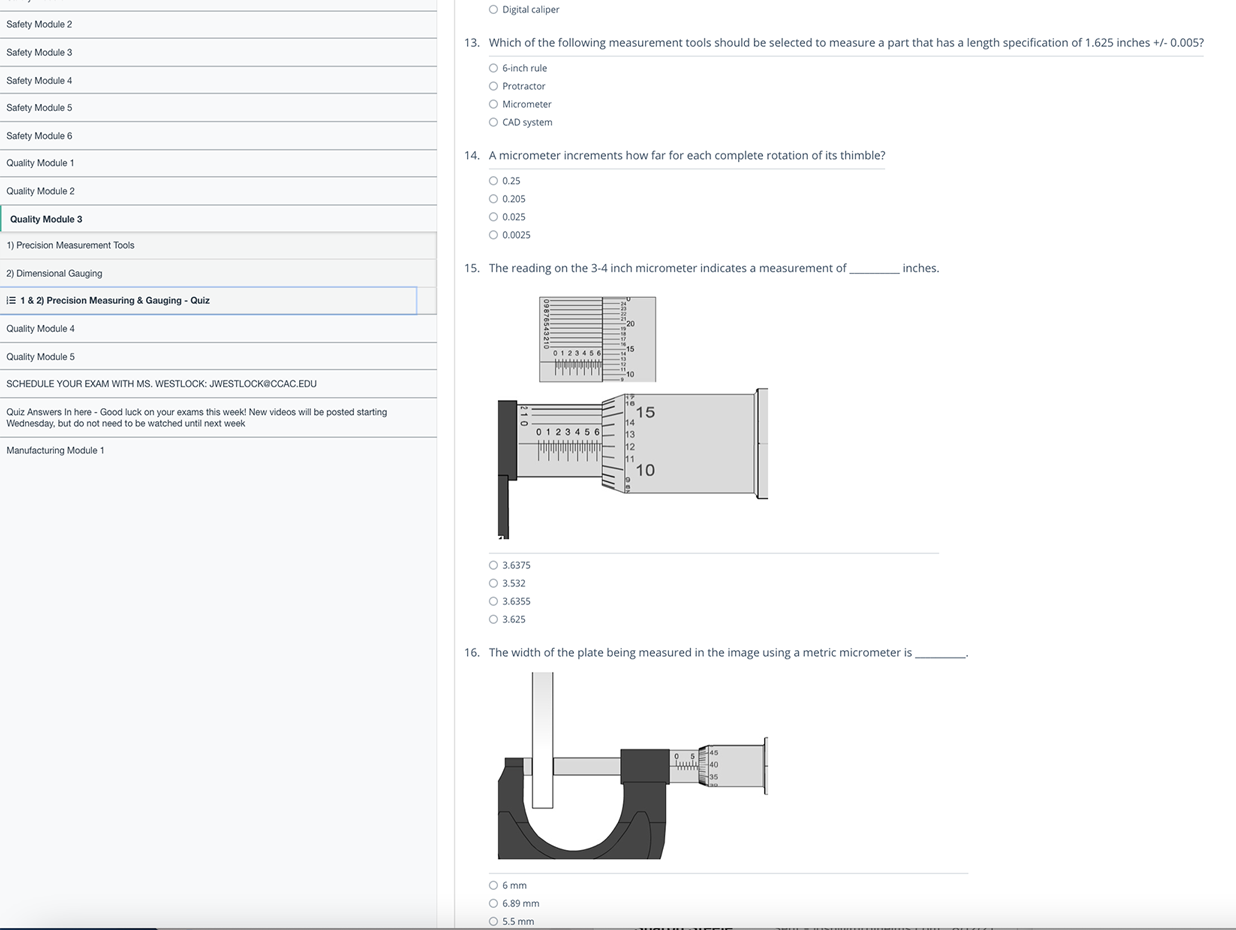
Task: Click the quiz list icon beside quiz title
Action: pyautogui.click(x=10, y=300)
